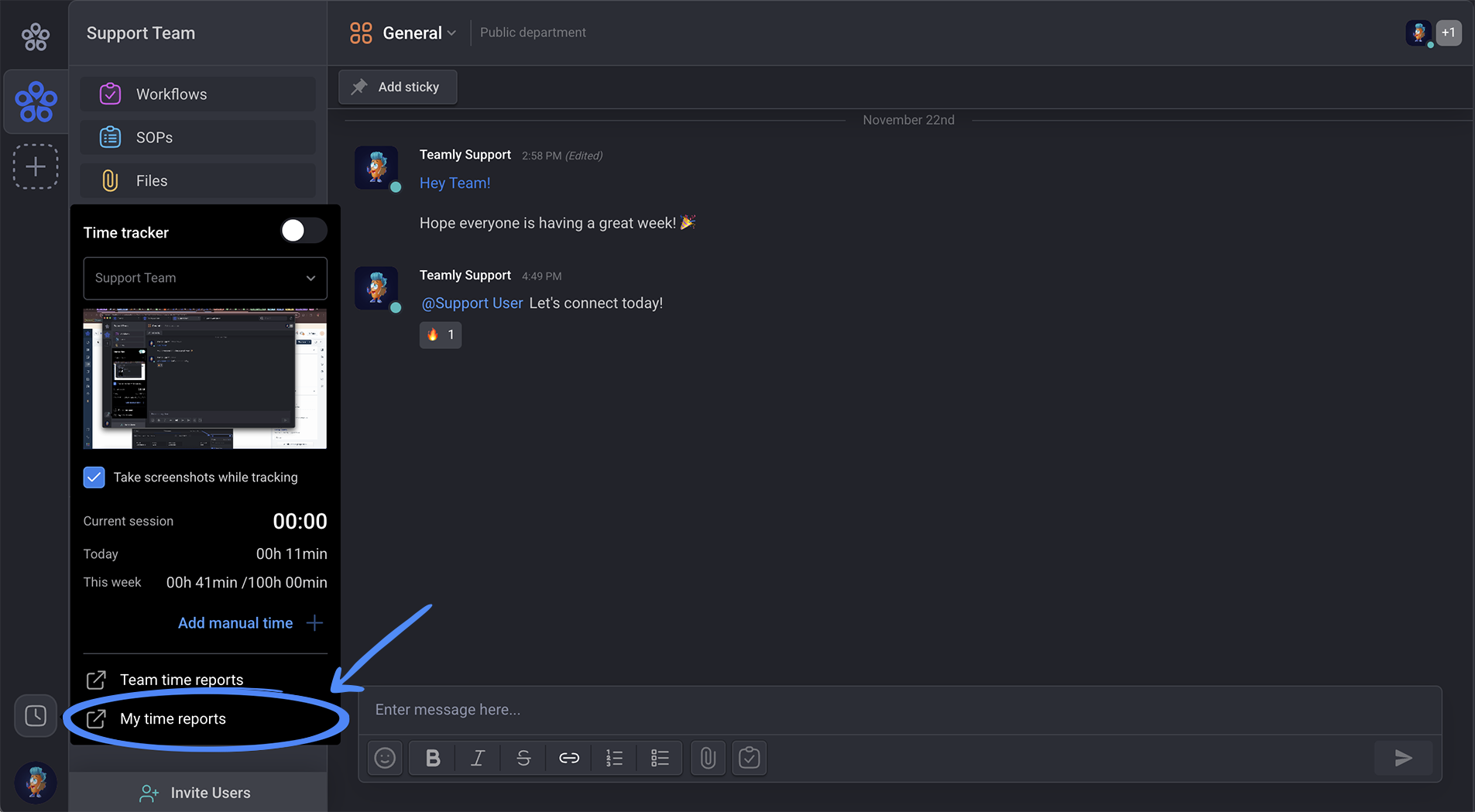The image size is (1475, 812).
Task: Toggle bold formatting
Action: point(433,758)
